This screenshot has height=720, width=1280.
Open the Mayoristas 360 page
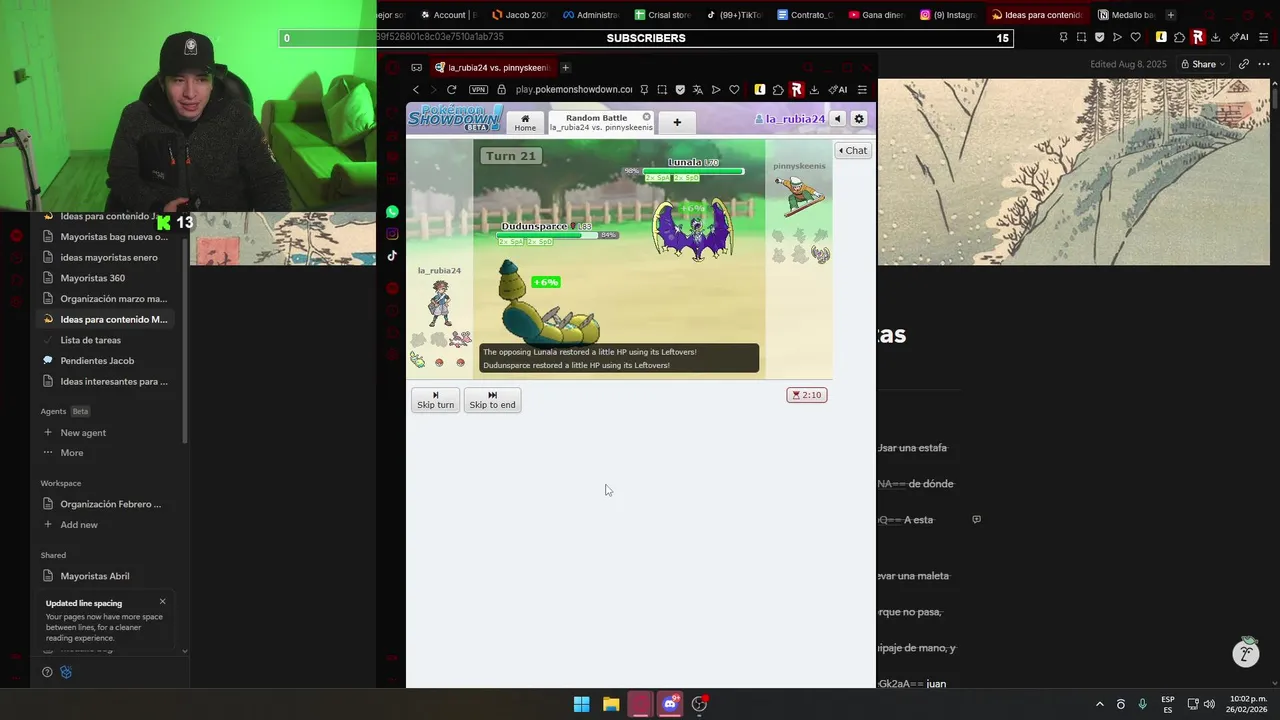point(106,278)
